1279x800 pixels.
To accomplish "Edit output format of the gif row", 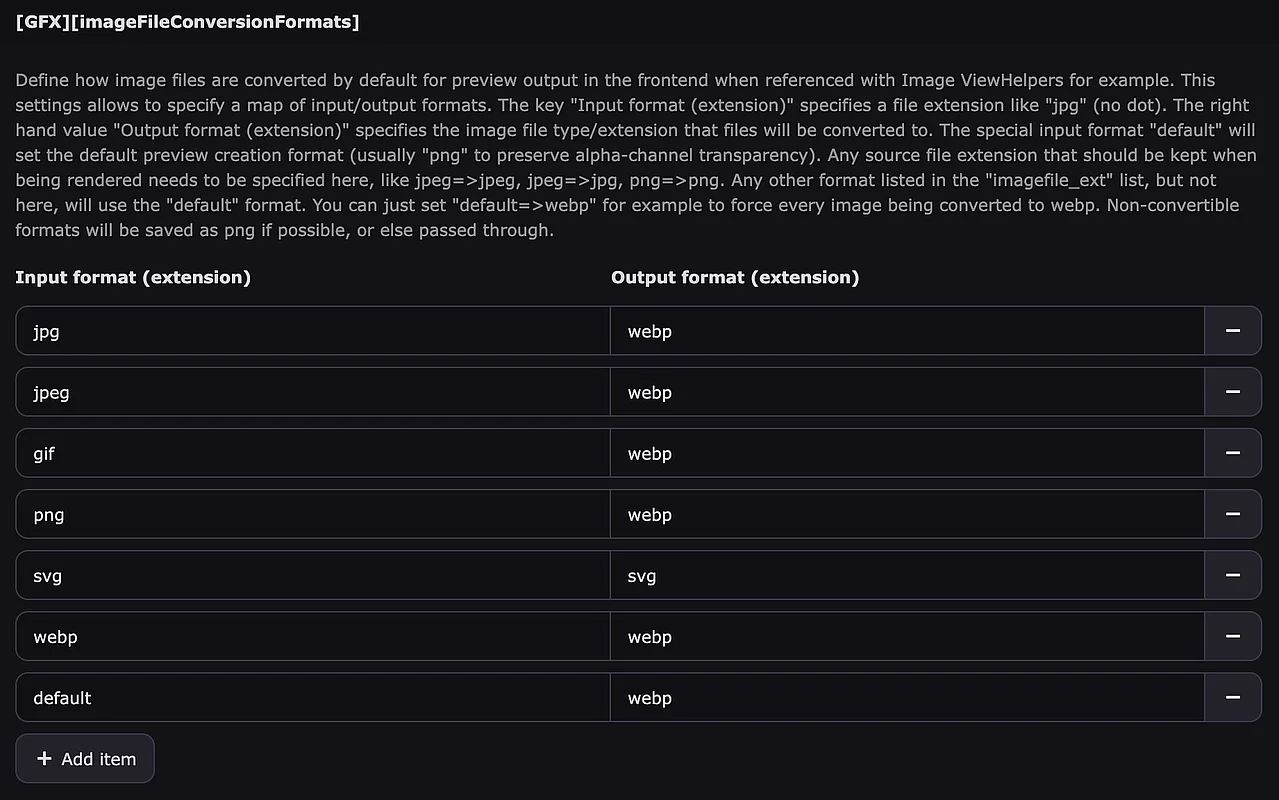I will 906,453.
